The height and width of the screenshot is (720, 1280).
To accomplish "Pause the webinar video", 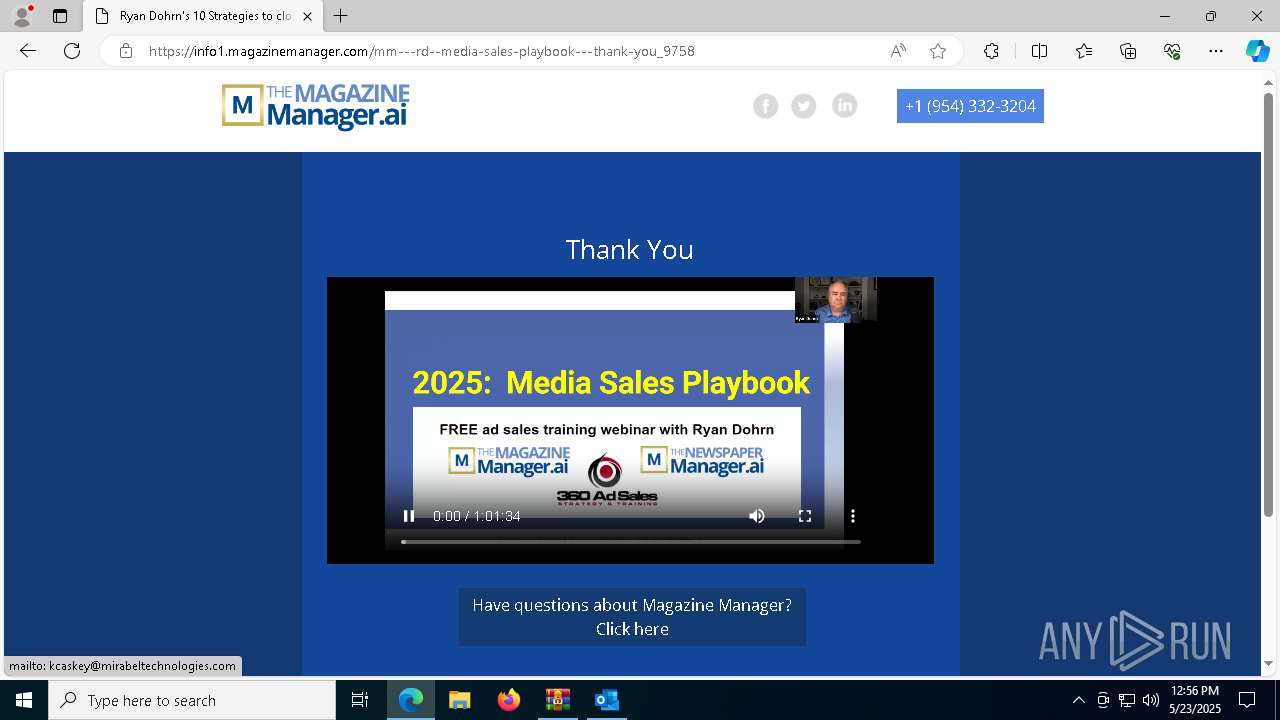I will tap(409, 516).
